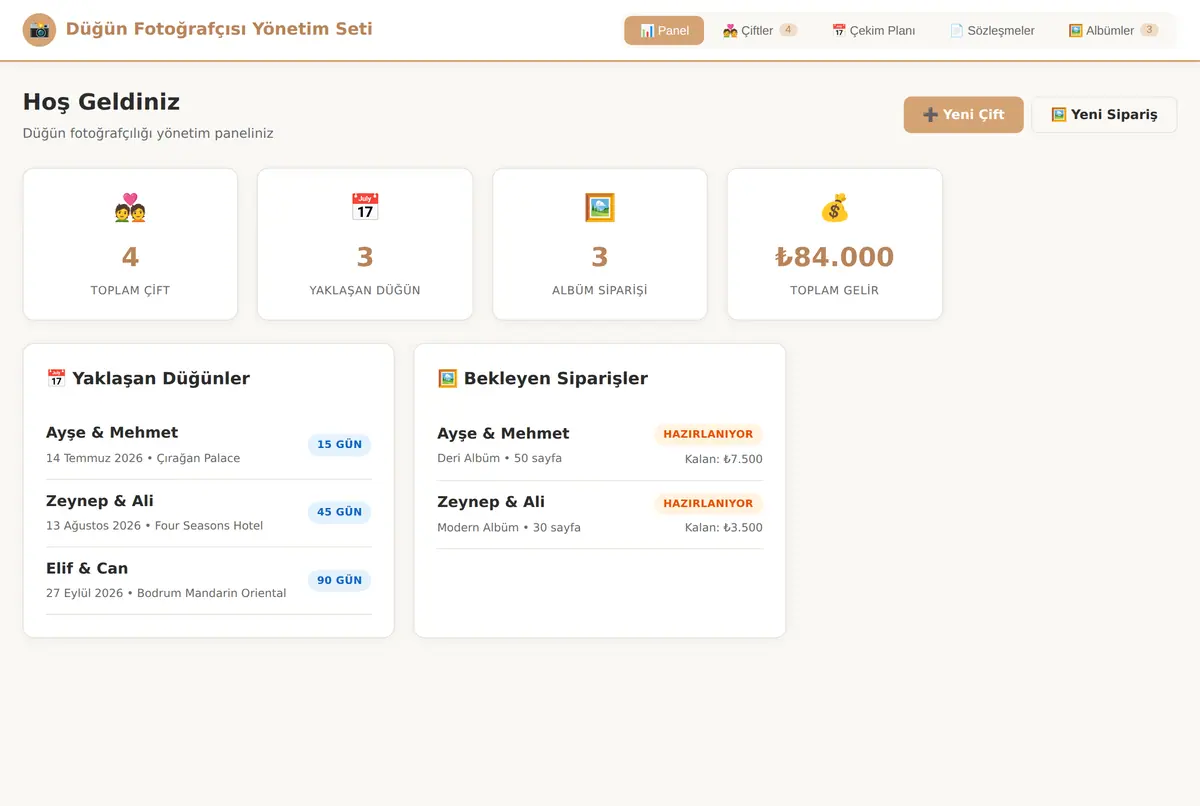Open Zeynep & Ali pending album order
This screenshot has height=806, width=1200.
600,514
